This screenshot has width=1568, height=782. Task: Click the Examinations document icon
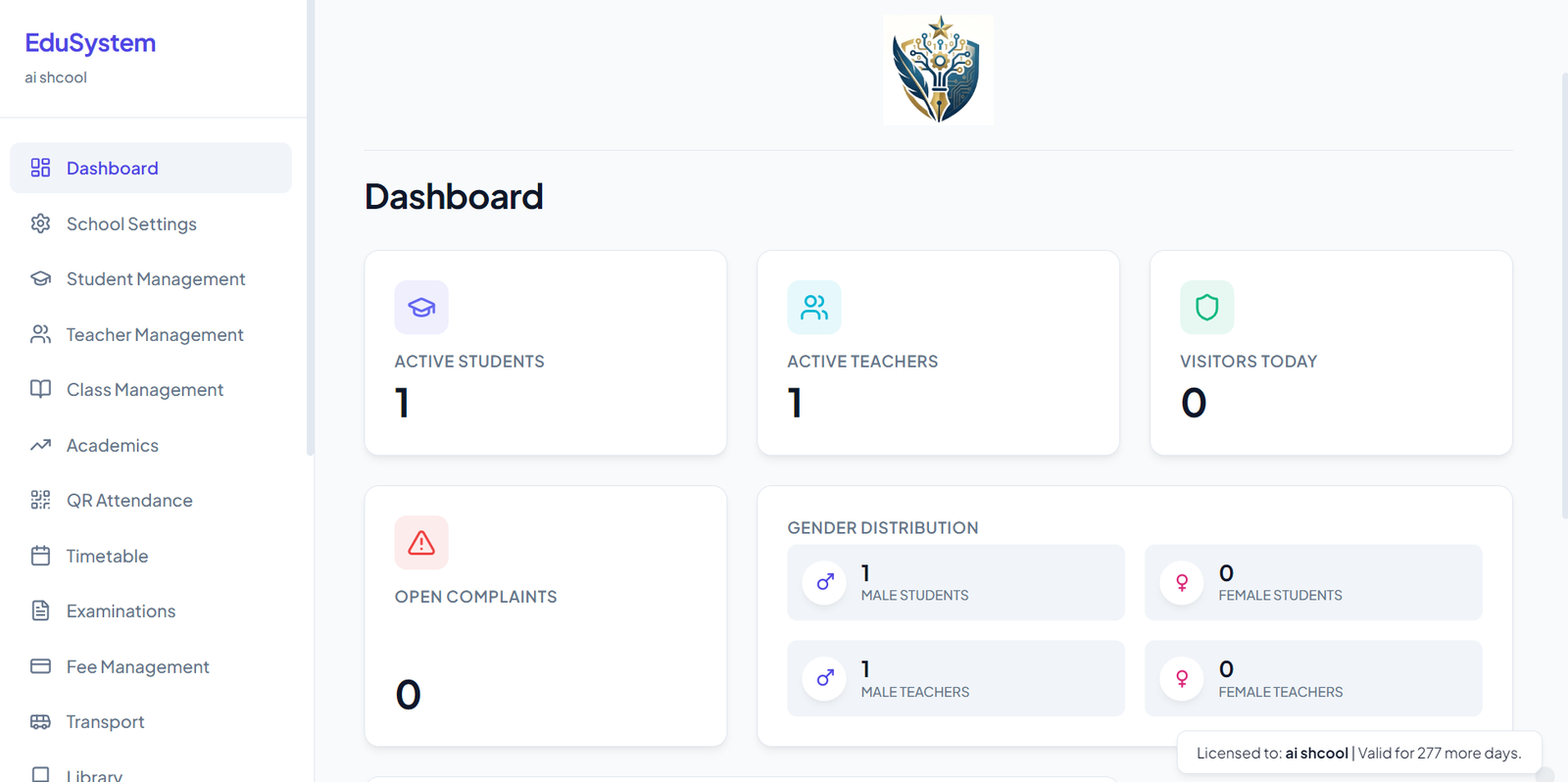pos(40,611)
